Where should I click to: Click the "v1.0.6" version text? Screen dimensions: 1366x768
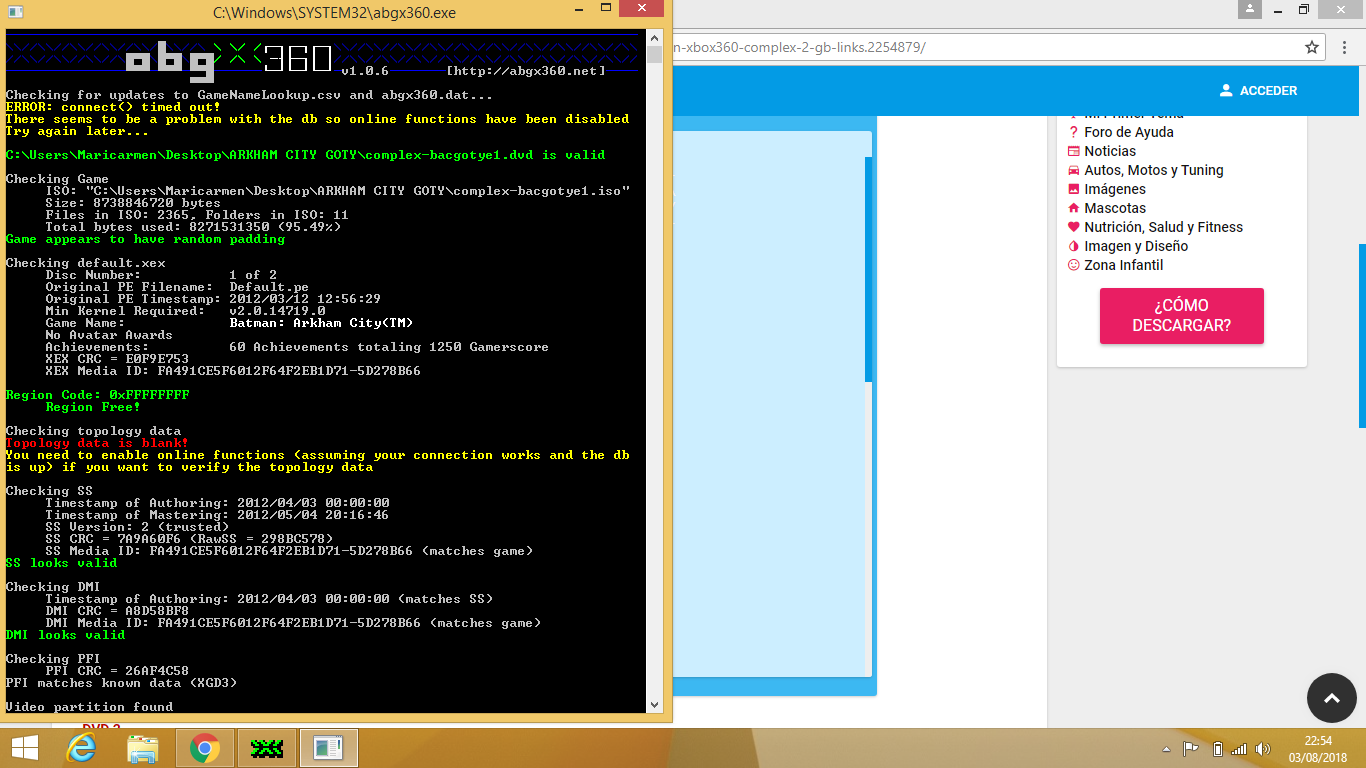coord(365,71)
